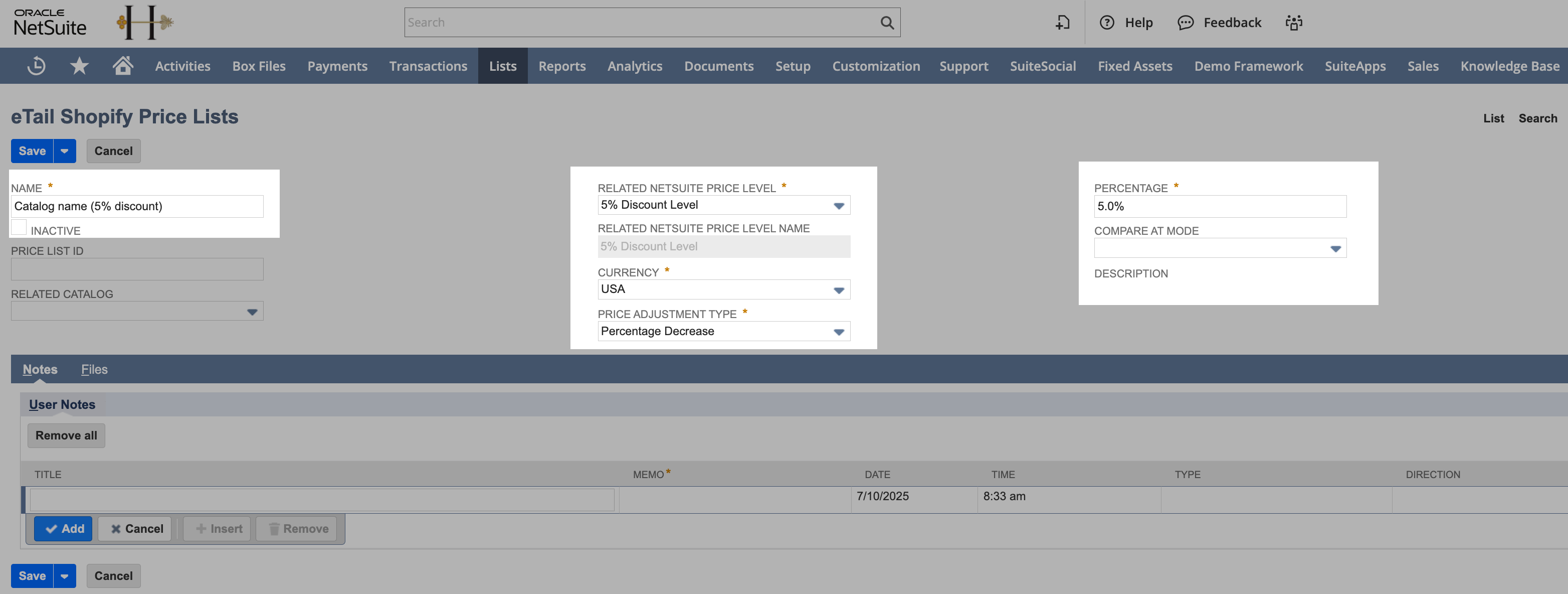1568x594 pixels.
Task: Click the top Save button
Action: [x=32, y=151]
